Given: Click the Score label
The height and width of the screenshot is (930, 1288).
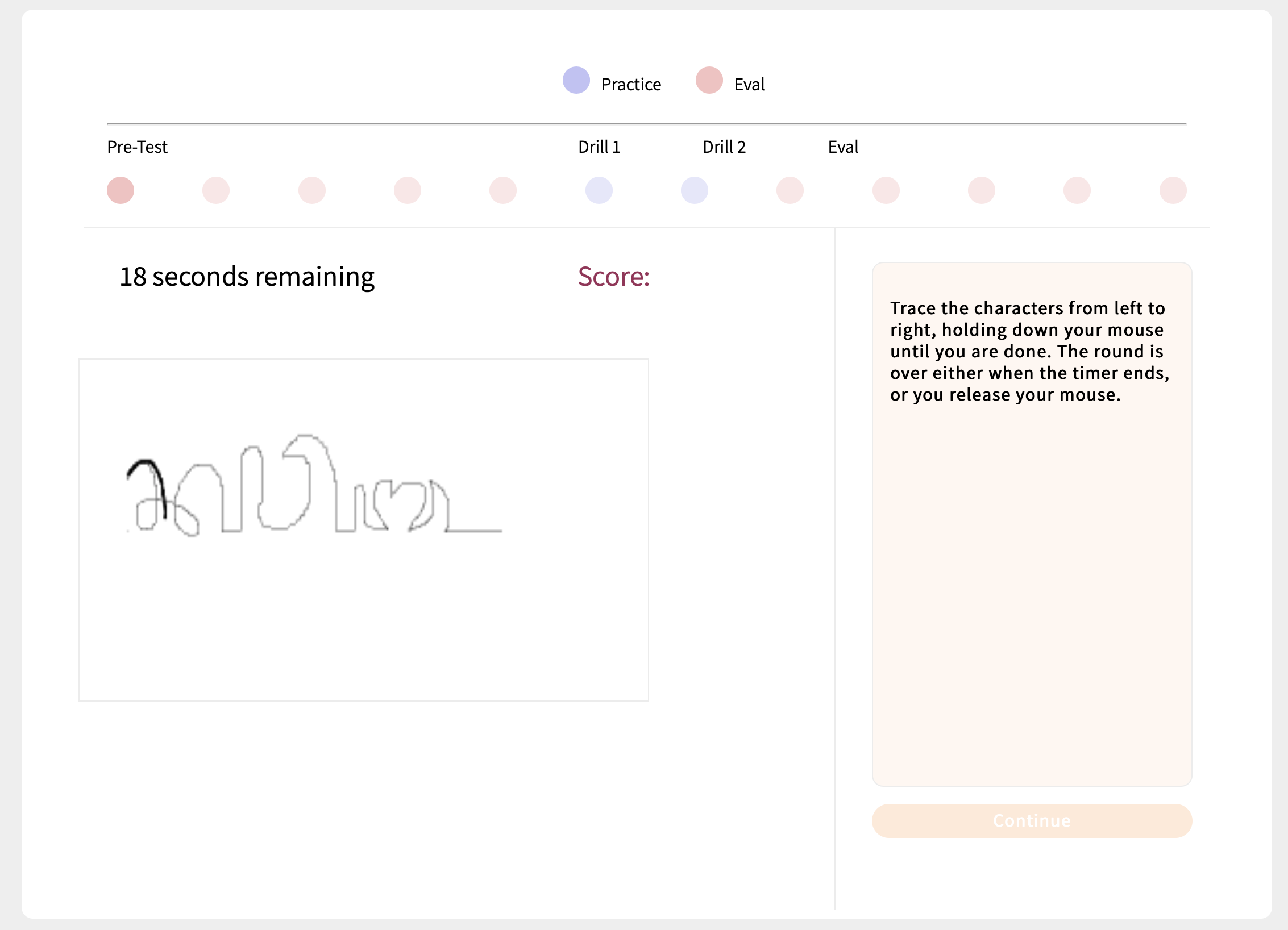Looking at the screenshot, I should point(613,277).
